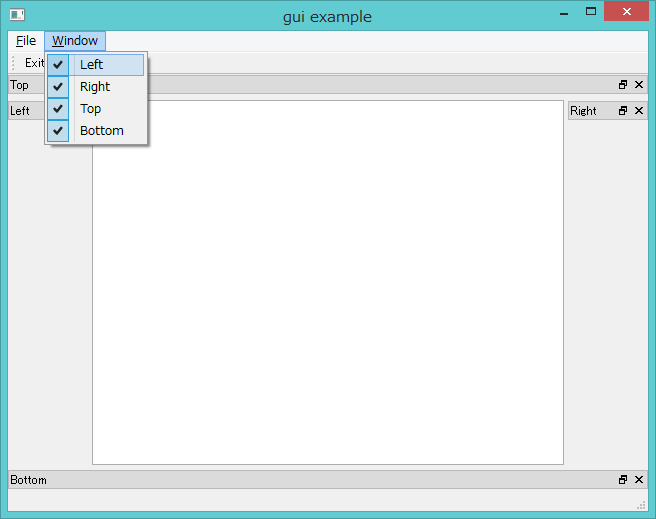The height and width of the screenshot is (519, 656).
Task: Click the toolbar drag handle
Action: (13, 63)
